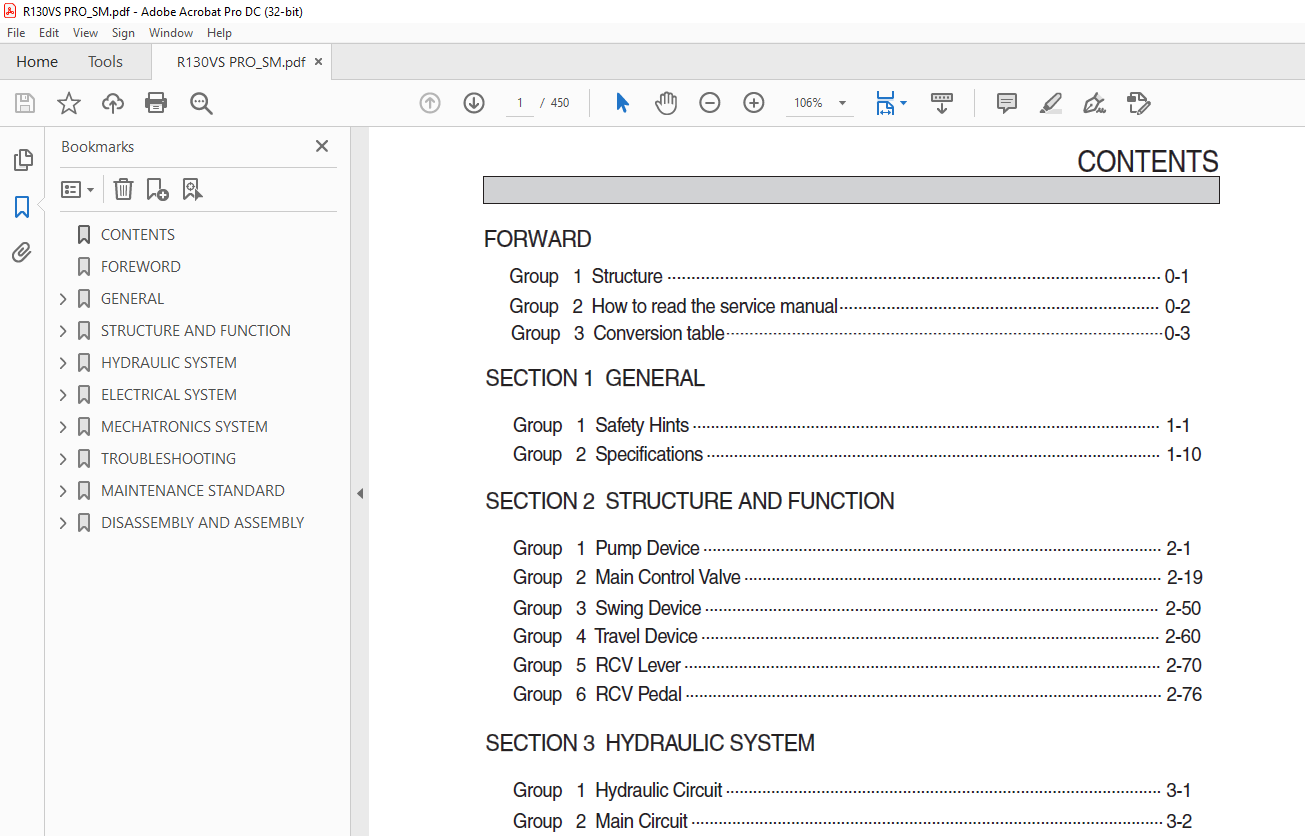The height and width of the screenshot is (836, 1305).
Task: Expand DISASSEMBLY AND ASSEMBLY bookmark
Action: point(63,523)
